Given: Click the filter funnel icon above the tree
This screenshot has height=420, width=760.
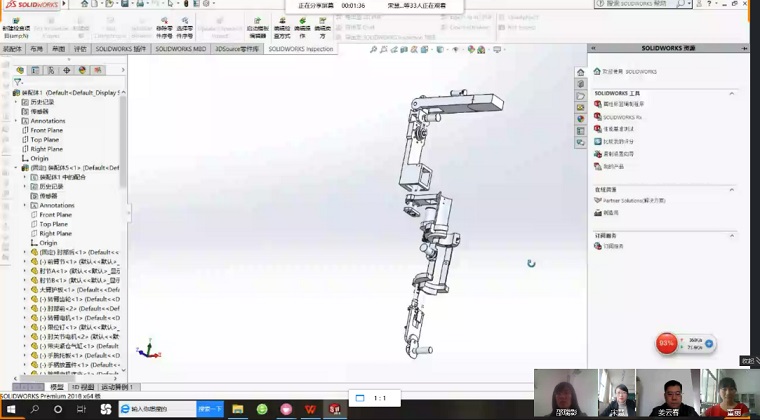Looking at the screenshot, I should tap(17, 82).
